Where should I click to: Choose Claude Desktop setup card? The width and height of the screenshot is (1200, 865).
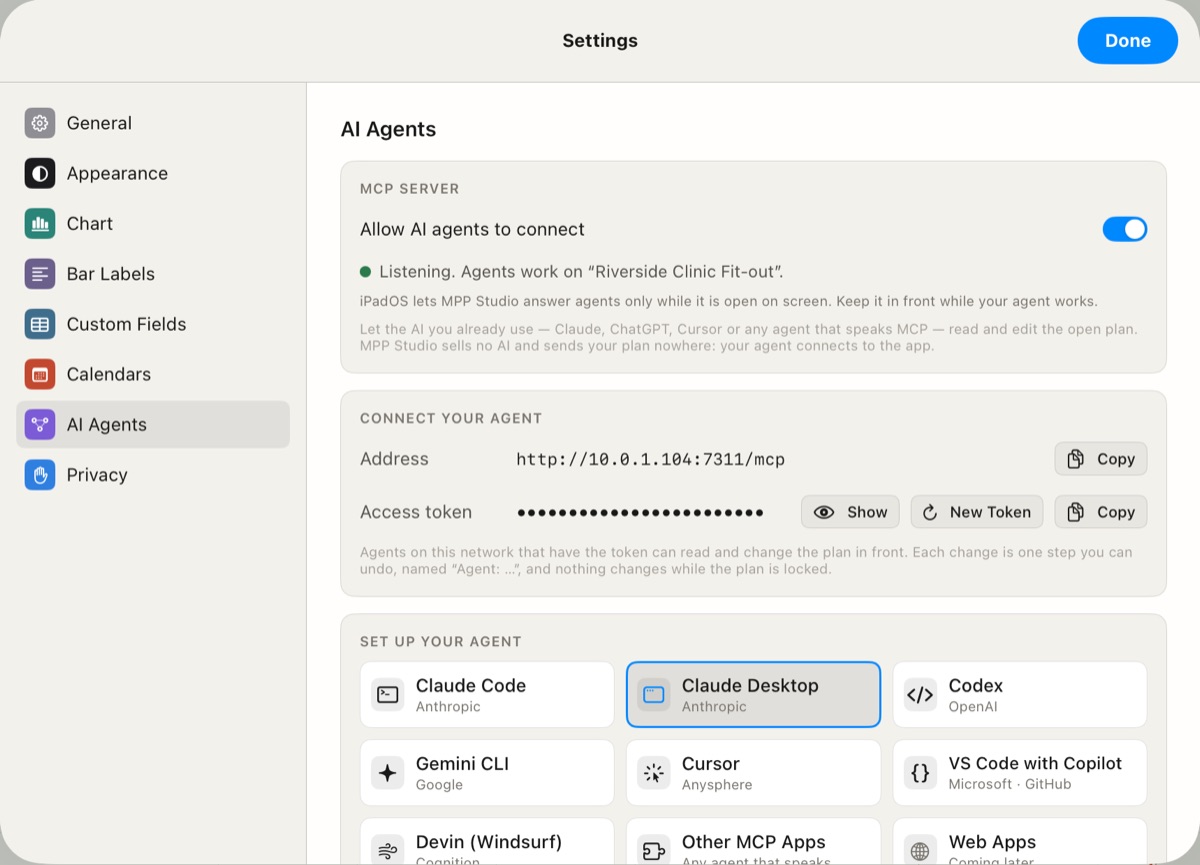tap(753, 694)
